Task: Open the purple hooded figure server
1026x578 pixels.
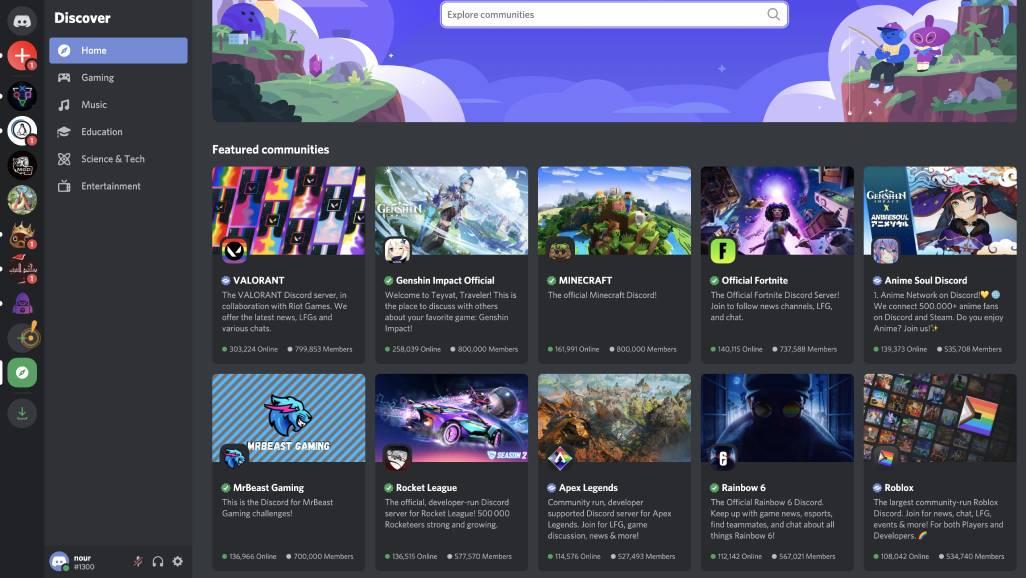Action: coord(22,303)
